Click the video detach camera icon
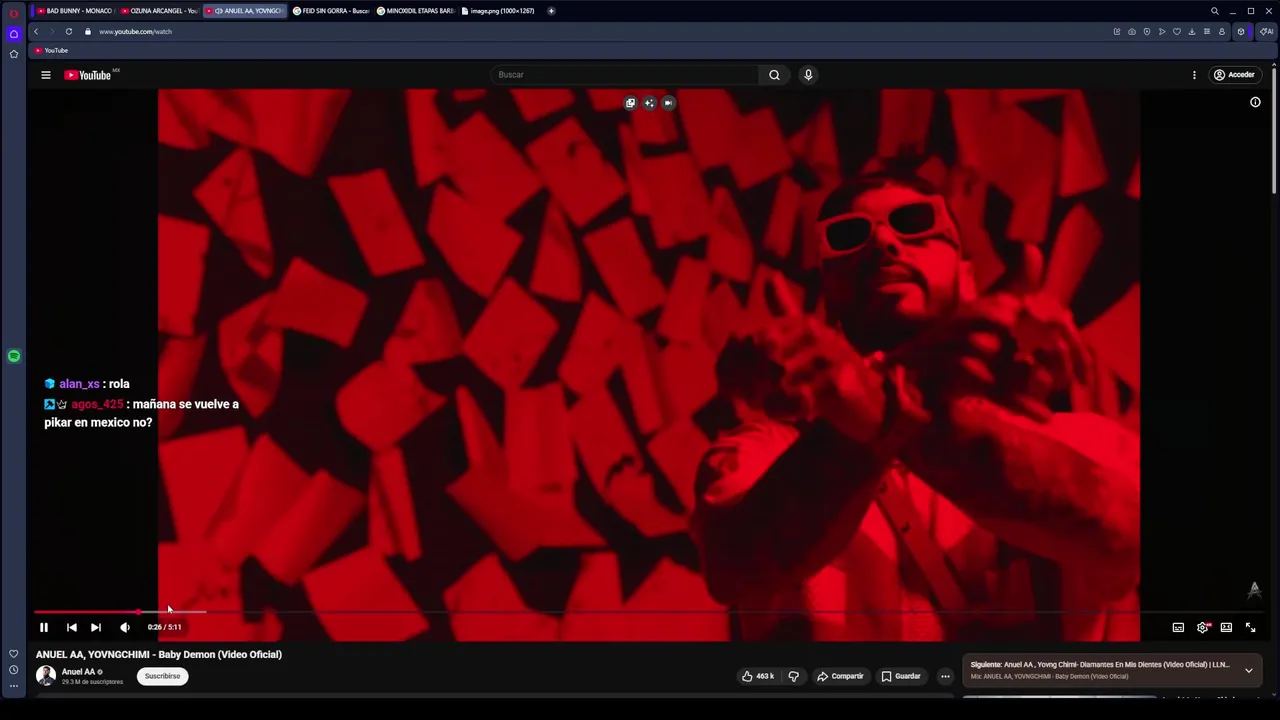This screenshot has width=1280, height=720. [x=668, y=103]
